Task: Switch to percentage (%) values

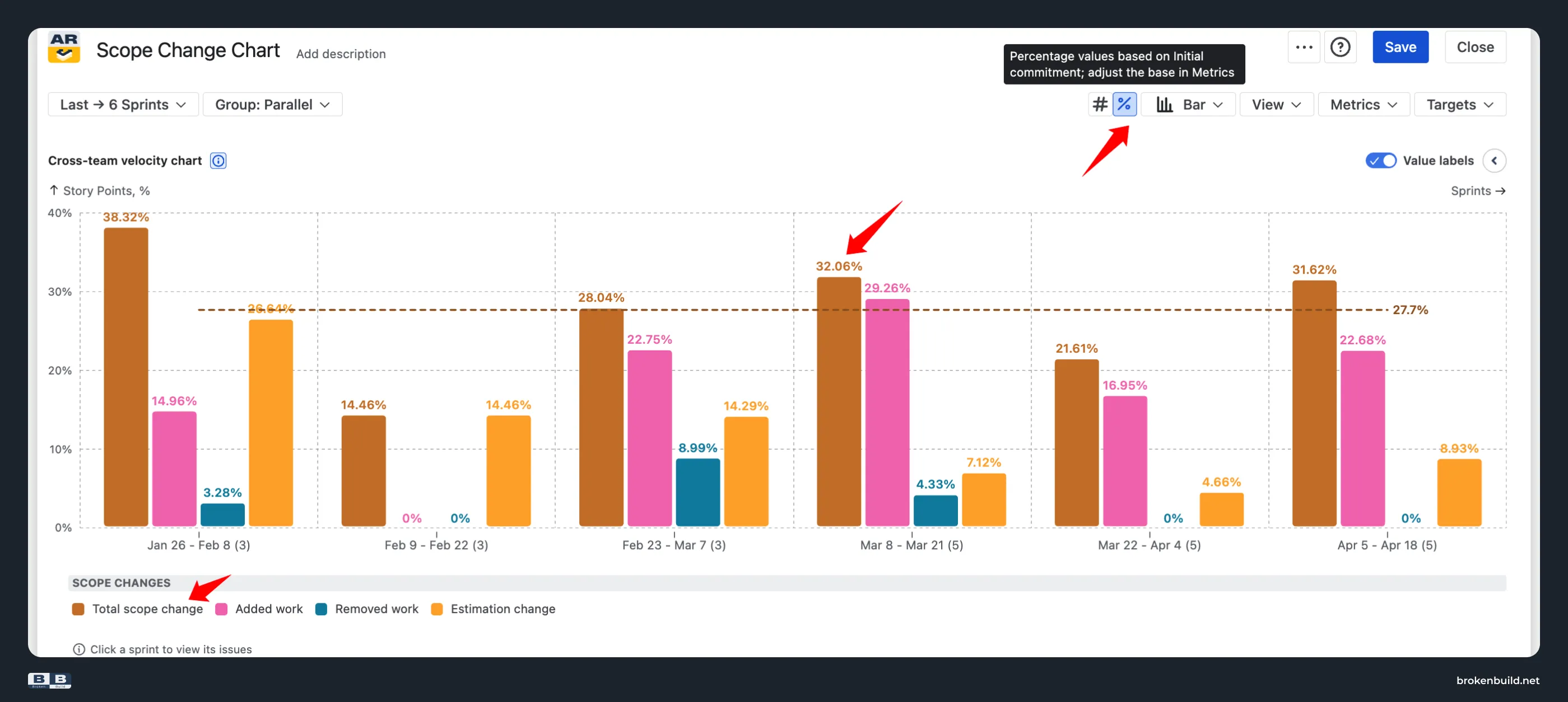Action: tap(1124, 105)
